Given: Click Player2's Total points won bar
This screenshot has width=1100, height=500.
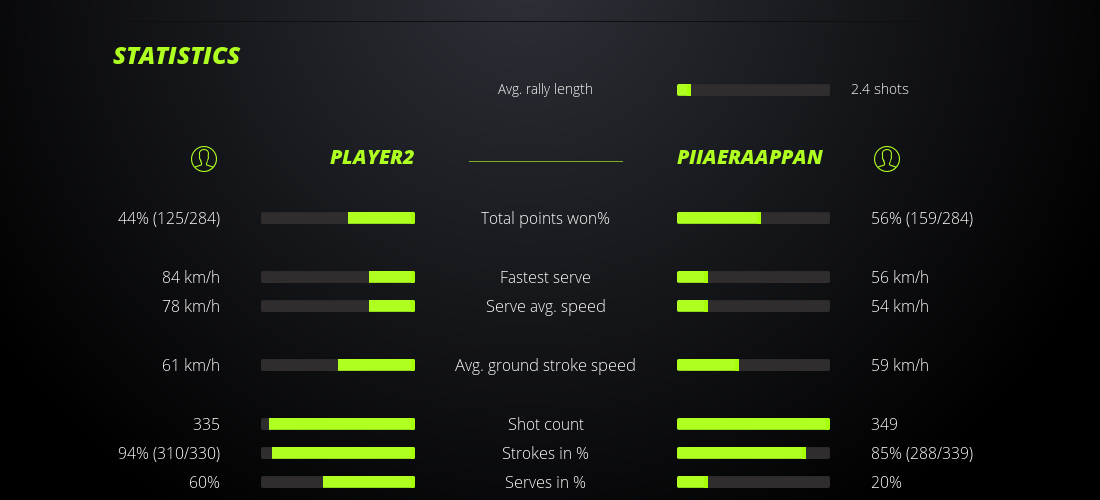Looking at the screenshot, I should coord(338,218).
